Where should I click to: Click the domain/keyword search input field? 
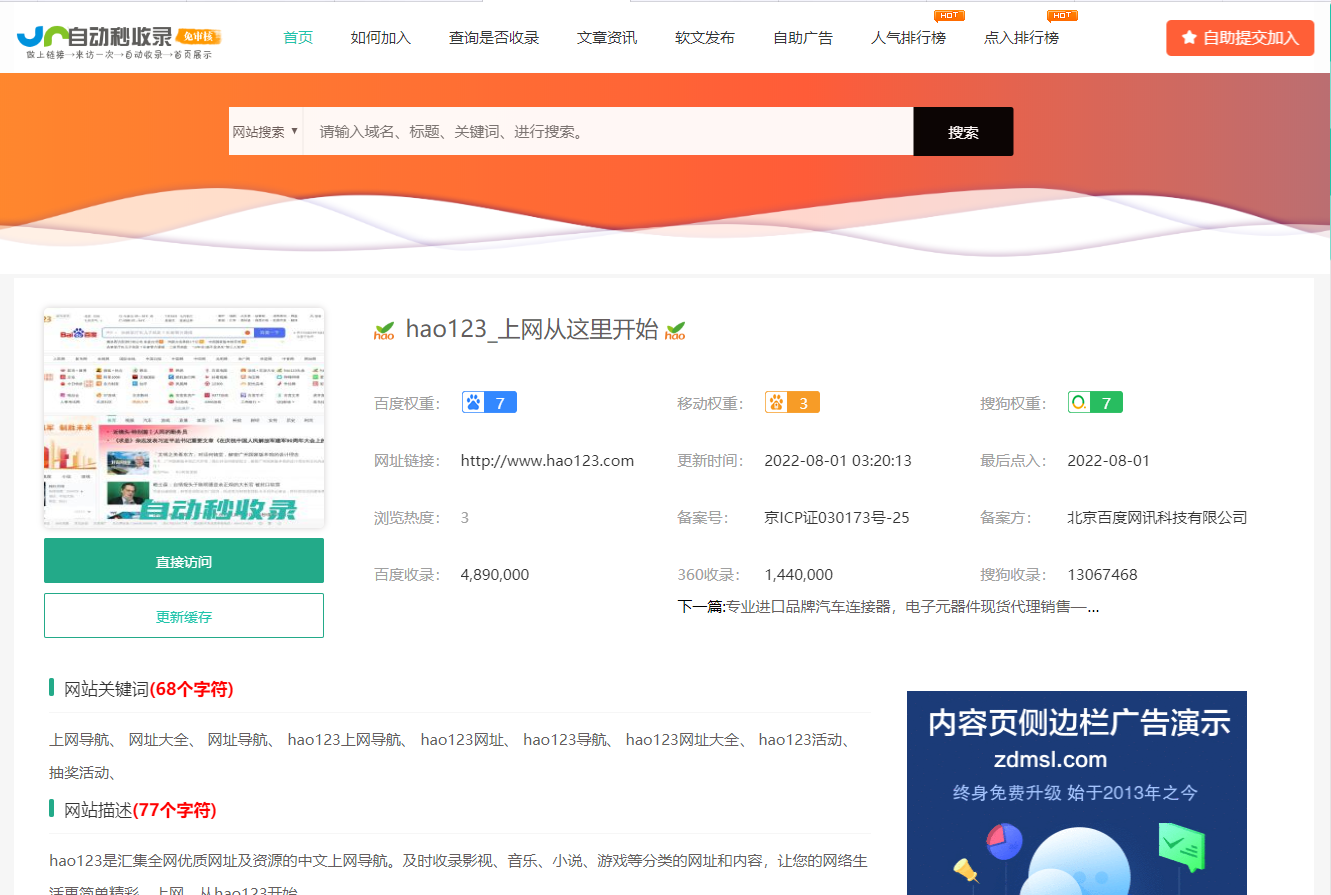(608, 131)
